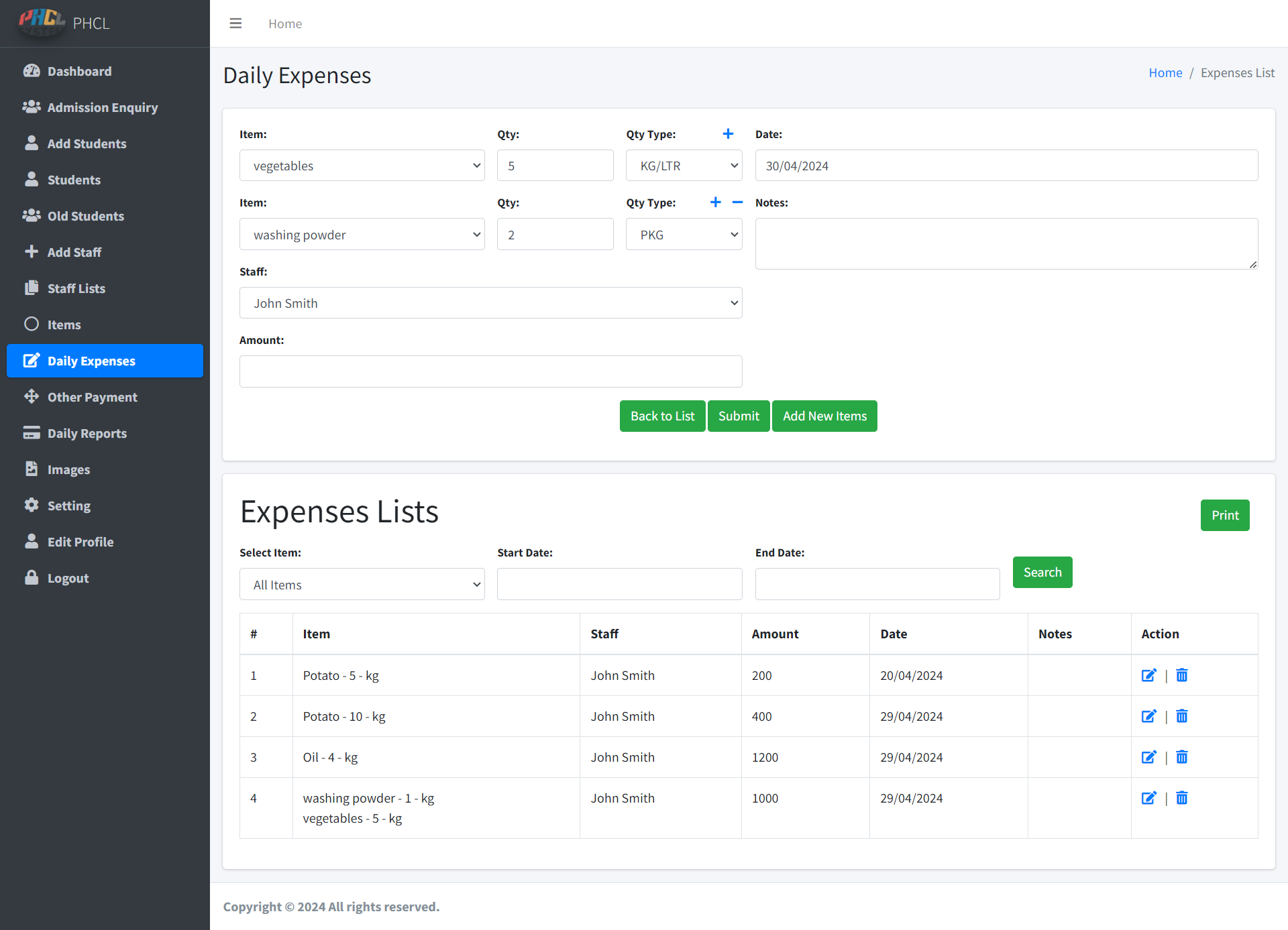
Task: Click the minus icon to remove second item row
Action: (x=737, y=202)
